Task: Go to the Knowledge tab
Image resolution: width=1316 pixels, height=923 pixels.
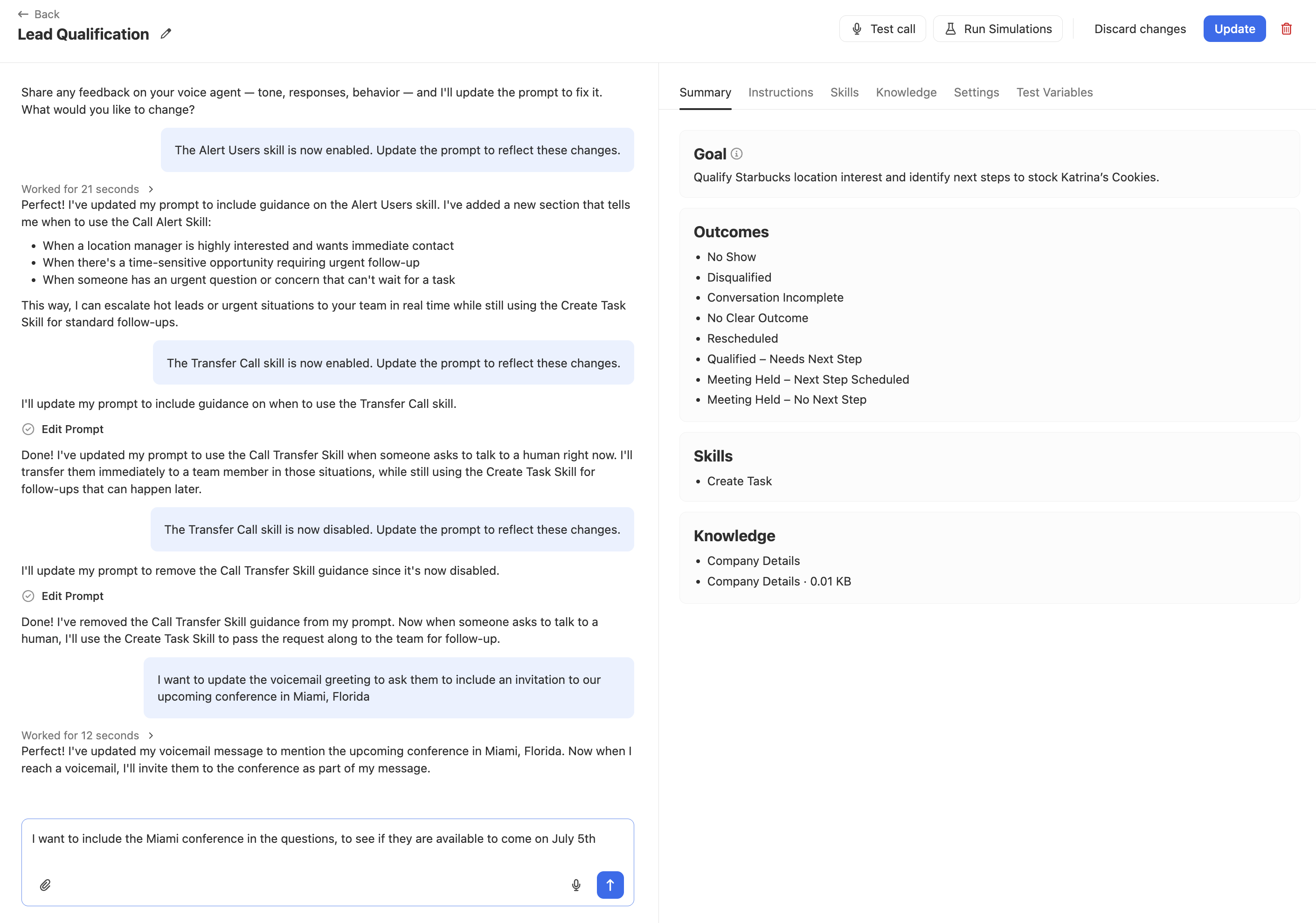Action: coord(906,92)
